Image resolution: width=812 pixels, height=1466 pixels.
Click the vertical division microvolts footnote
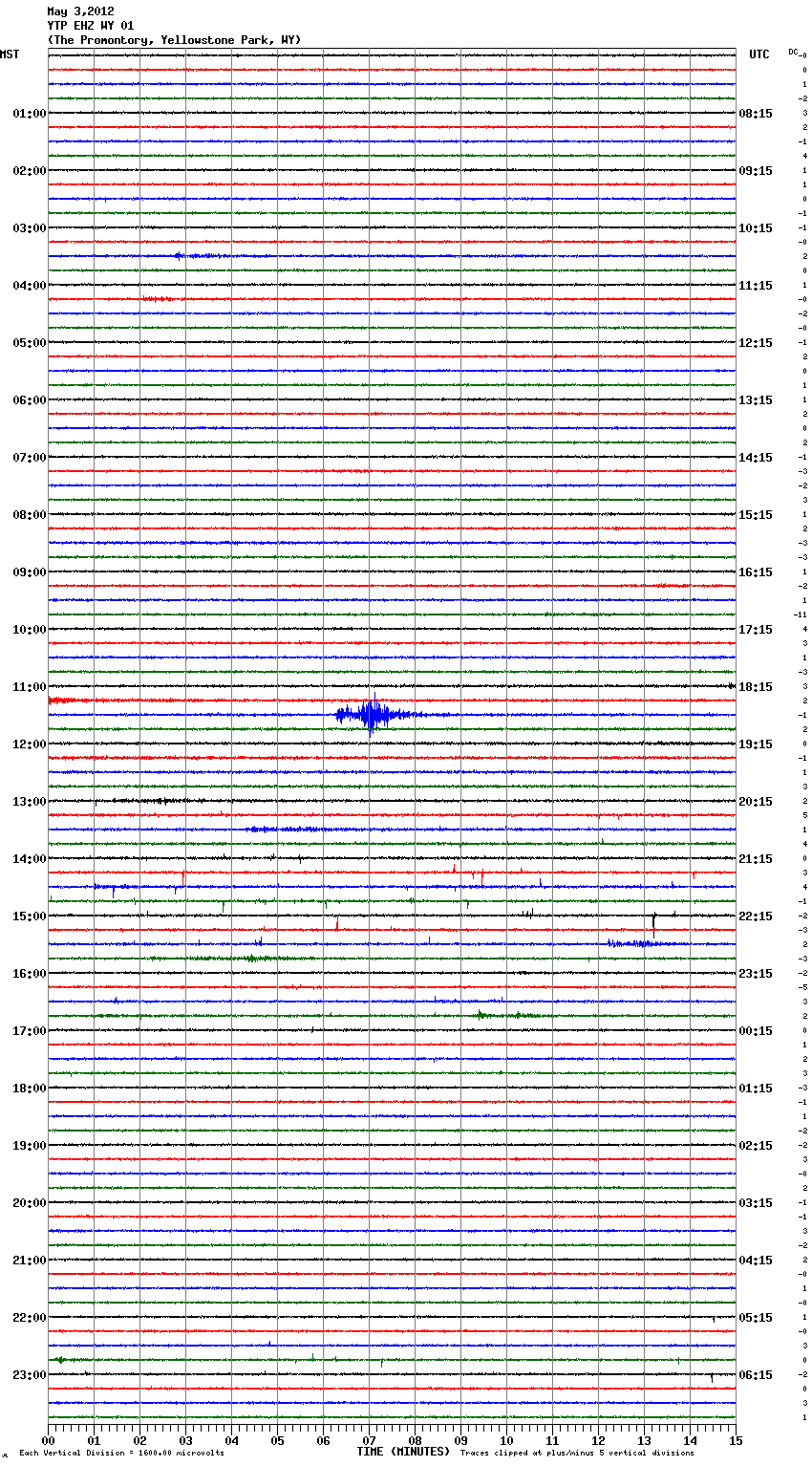point(121,1453)
